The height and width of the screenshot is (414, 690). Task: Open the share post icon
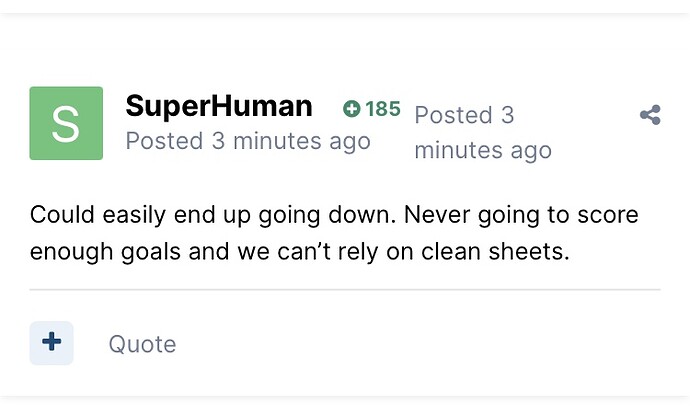click(650, 115)
